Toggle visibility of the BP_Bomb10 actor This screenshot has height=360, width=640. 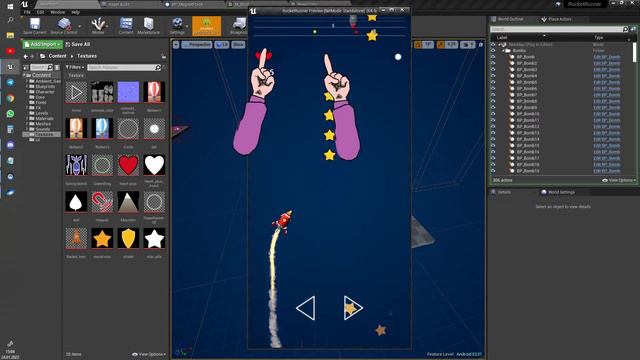tap(493, 114)
